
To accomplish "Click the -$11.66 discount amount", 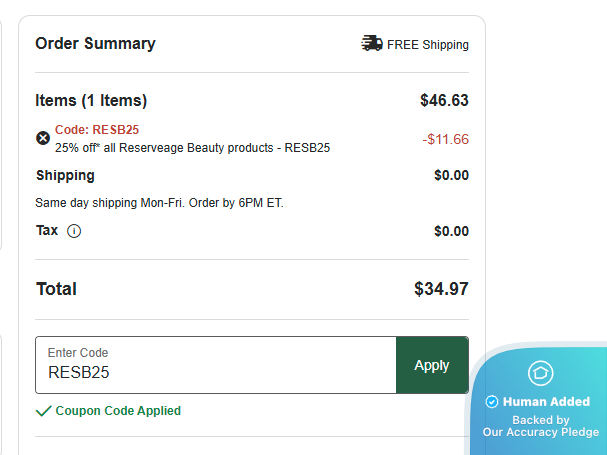I will coord(445,139).
